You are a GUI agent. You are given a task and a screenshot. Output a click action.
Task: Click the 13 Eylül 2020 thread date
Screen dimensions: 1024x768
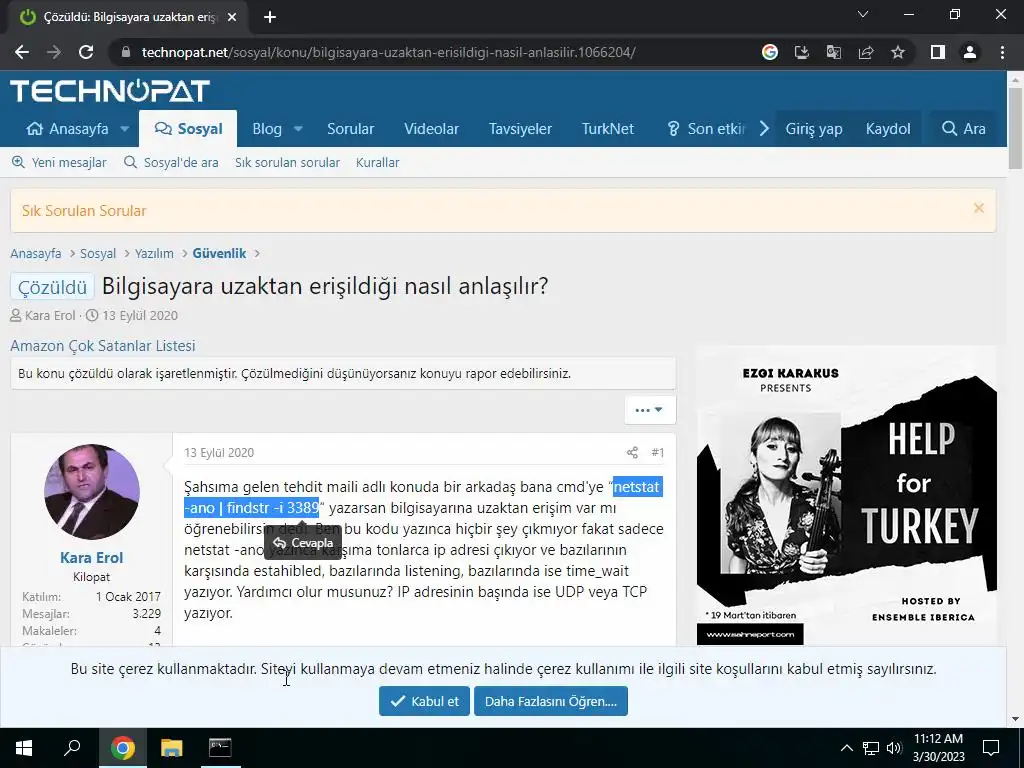140,315
